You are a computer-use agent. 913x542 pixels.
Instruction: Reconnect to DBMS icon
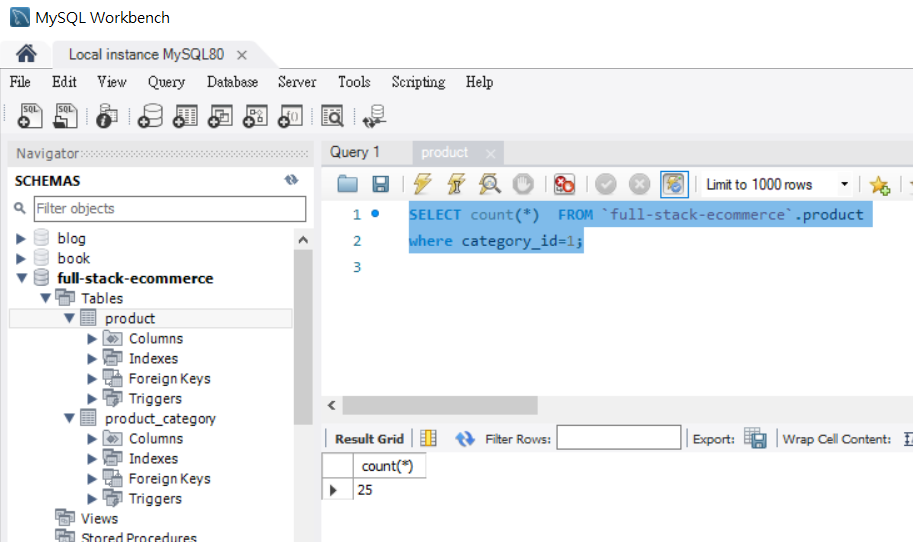pyautogui.click(x=374, y=115)
